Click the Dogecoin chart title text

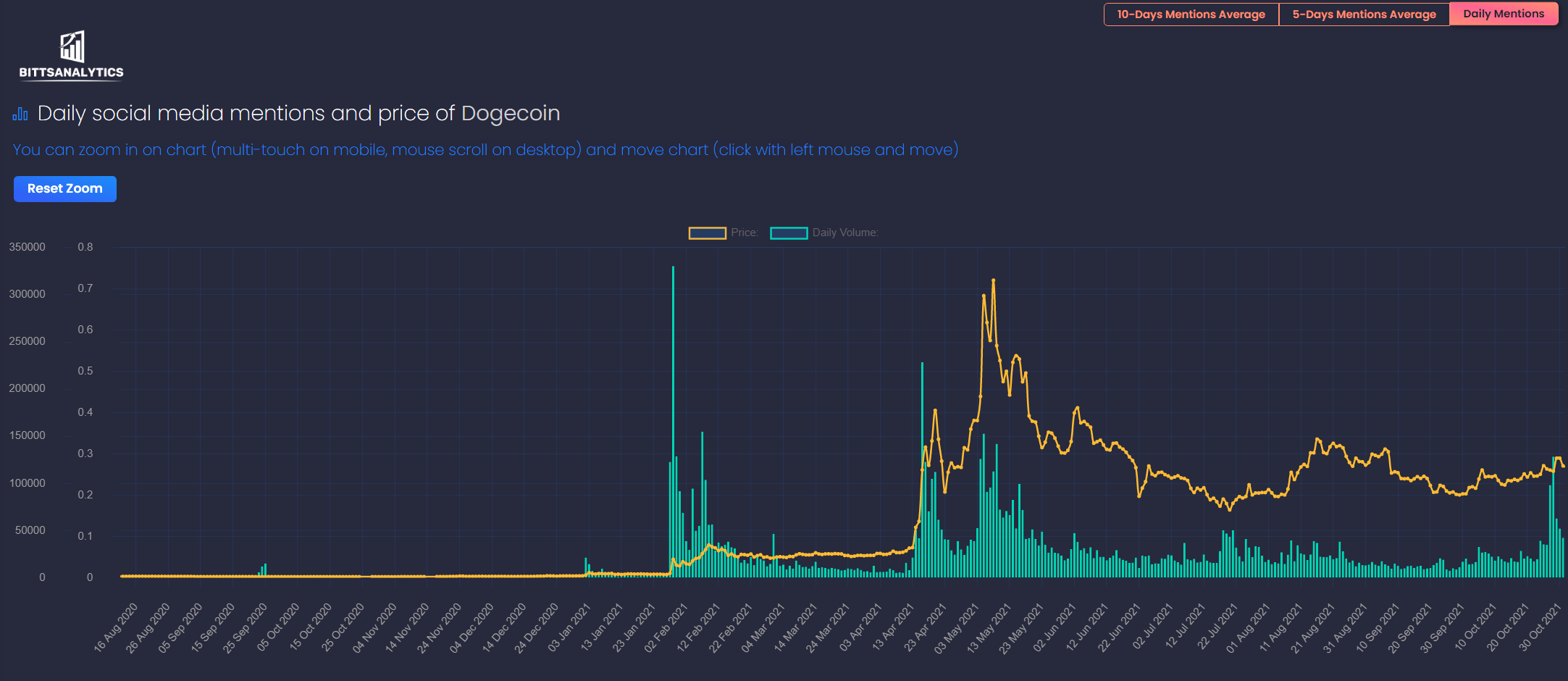tap(298, 114)
